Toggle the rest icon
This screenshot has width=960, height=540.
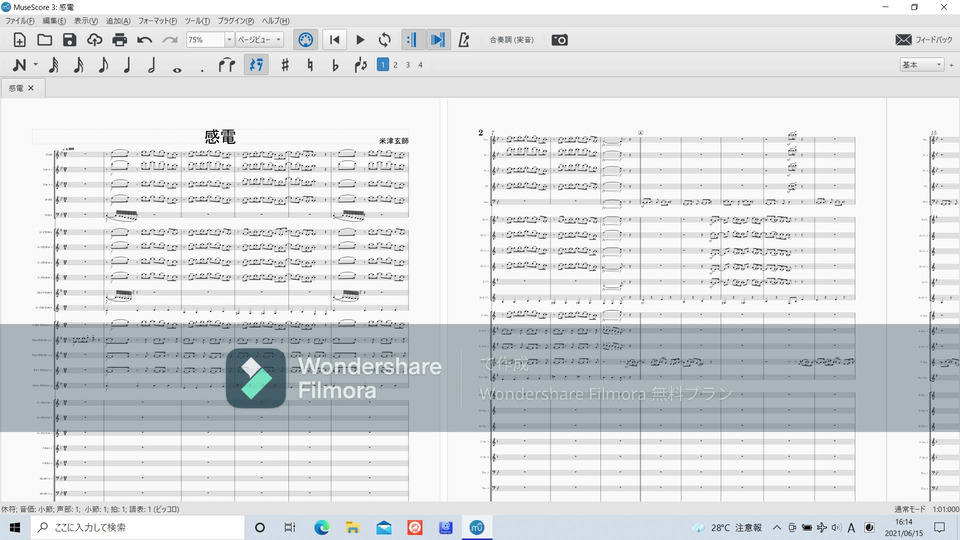256,65
